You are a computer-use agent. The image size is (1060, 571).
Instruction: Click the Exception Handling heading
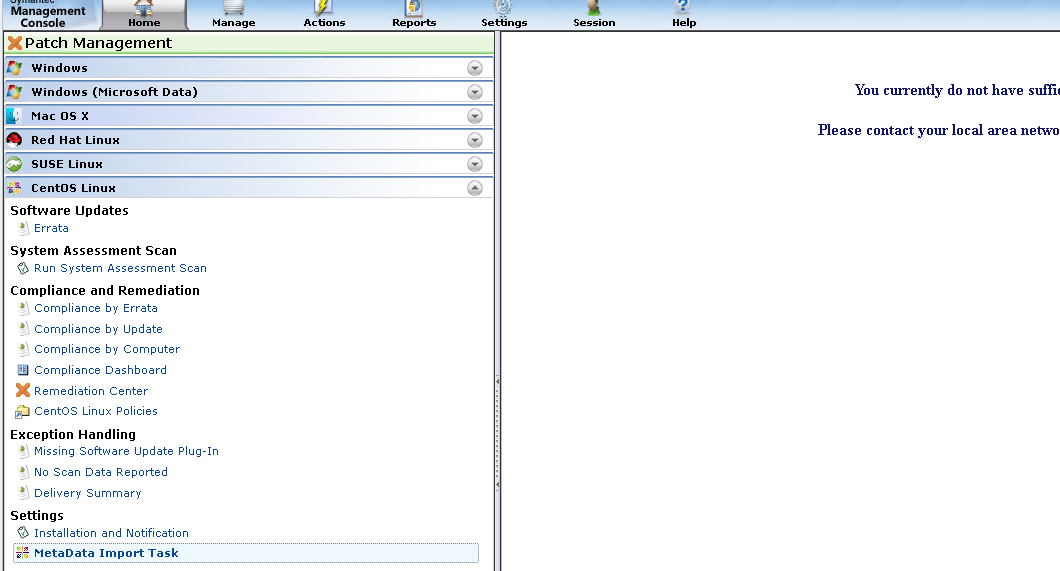click(73, 435)
